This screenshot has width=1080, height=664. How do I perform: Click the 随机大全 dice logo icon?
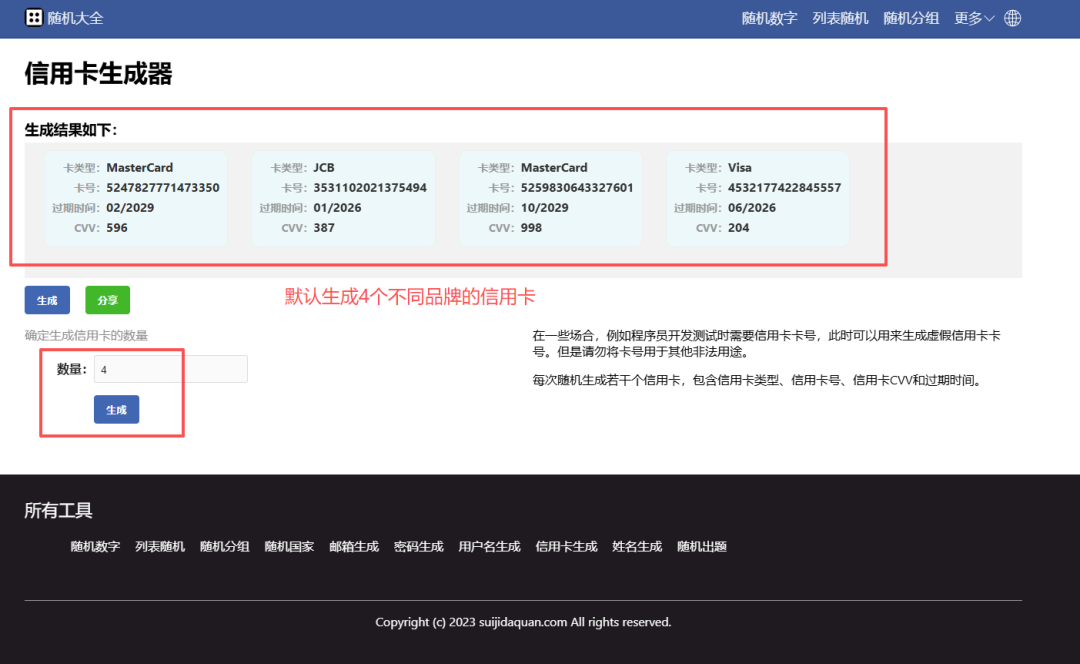coord(34,18)
